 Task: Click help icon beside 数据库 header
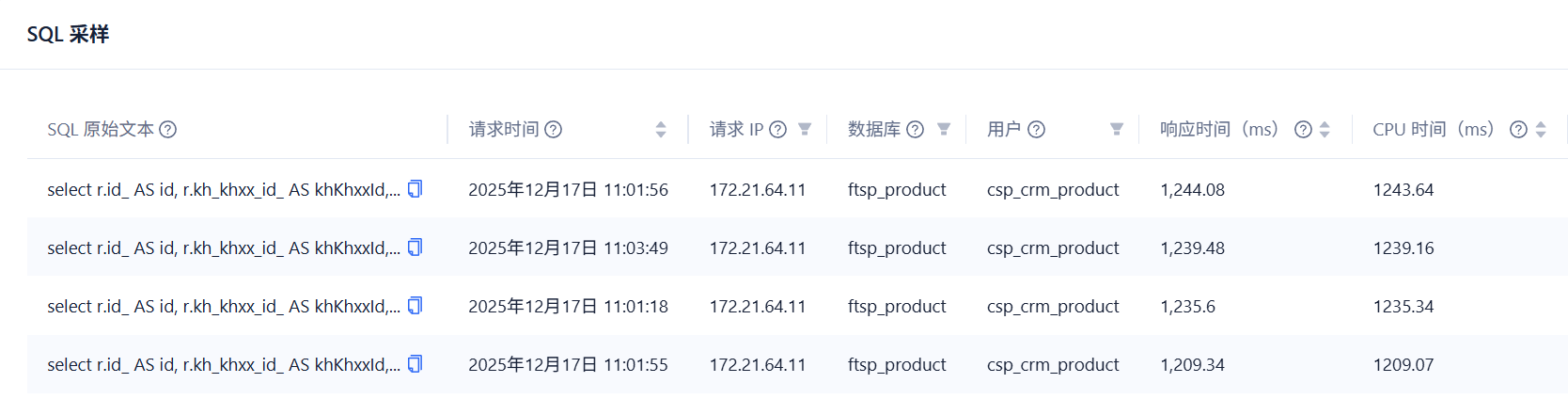[915, 129]
